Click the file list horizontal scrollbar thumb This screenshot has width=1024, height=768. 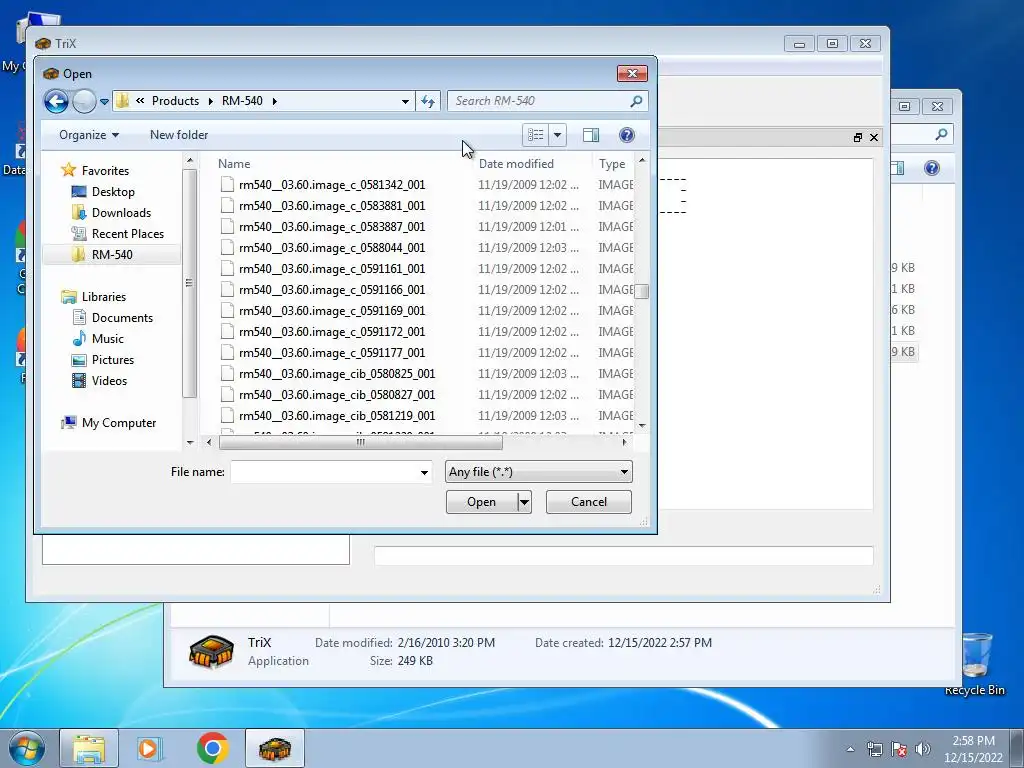tap(360, 443)
